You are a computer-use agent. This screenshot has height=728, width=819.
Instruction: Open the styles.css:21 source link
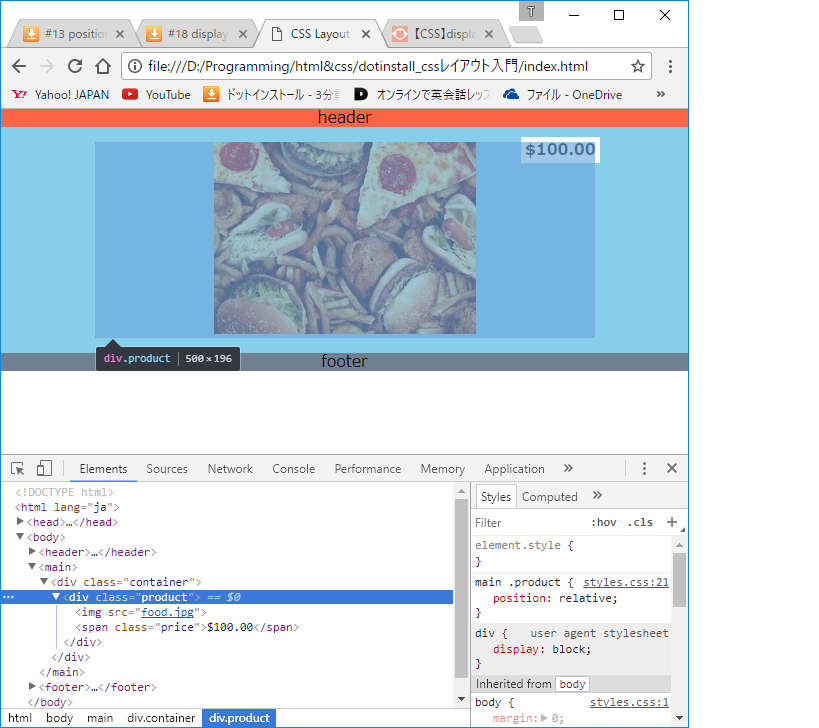(626, 582)
